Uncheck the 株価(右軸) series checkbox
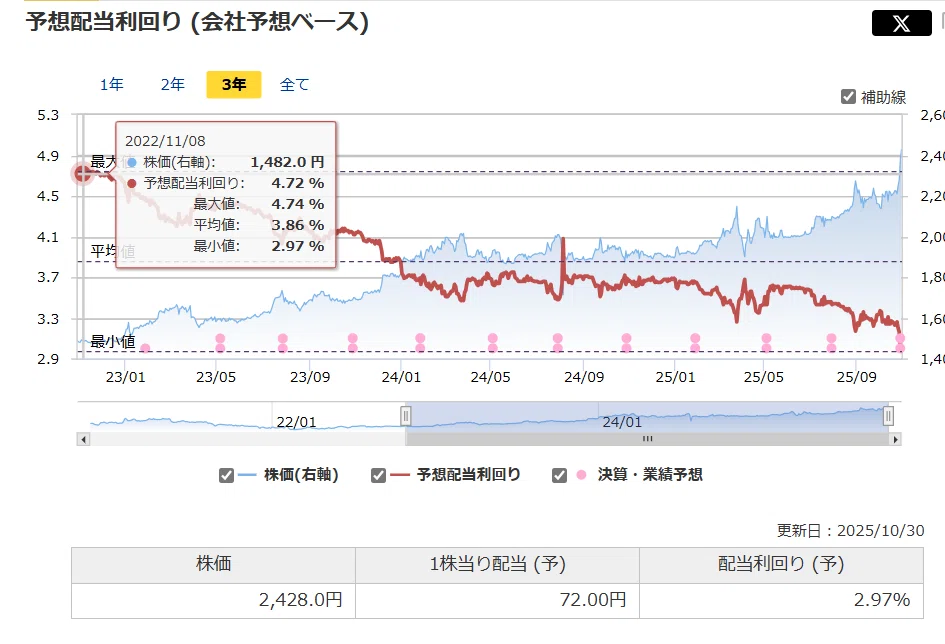945x644 pixels. [x=226, y=475]
